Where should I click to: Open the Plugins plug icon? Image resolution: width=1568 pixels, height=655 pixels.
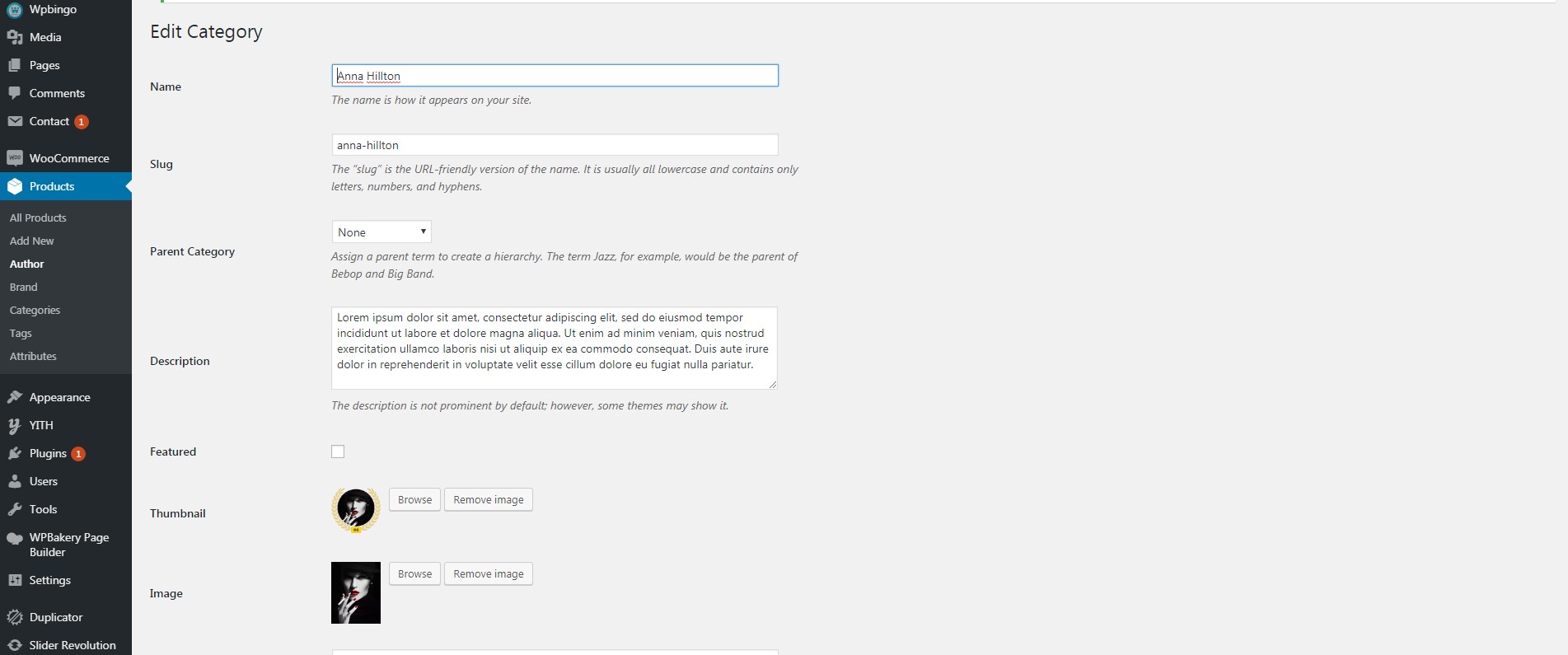point(14,453)
